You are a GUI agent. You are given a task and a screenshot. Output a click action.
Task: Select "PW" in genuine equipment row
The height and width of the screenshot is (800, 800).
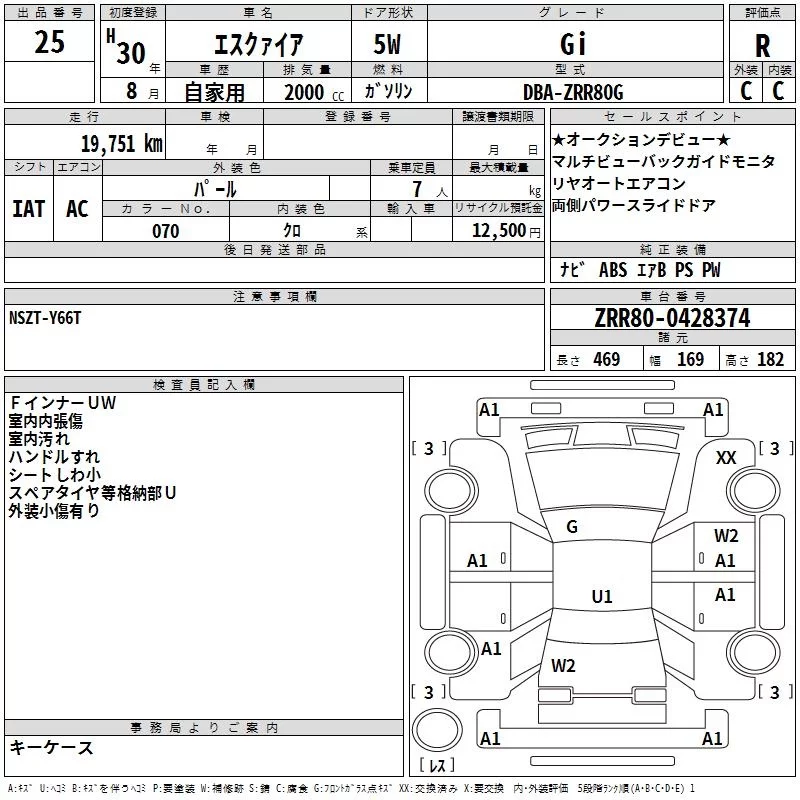click(x=711, y=269)
